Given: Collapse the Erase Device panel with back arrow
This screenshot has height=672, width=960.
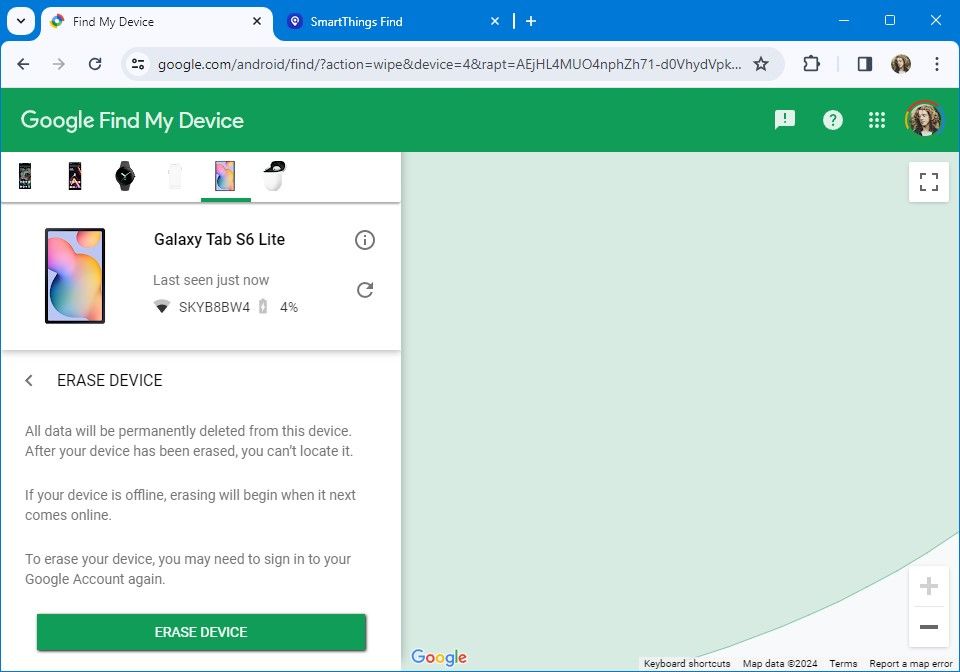Looking at the screenshot, I should tap(29, 380).
